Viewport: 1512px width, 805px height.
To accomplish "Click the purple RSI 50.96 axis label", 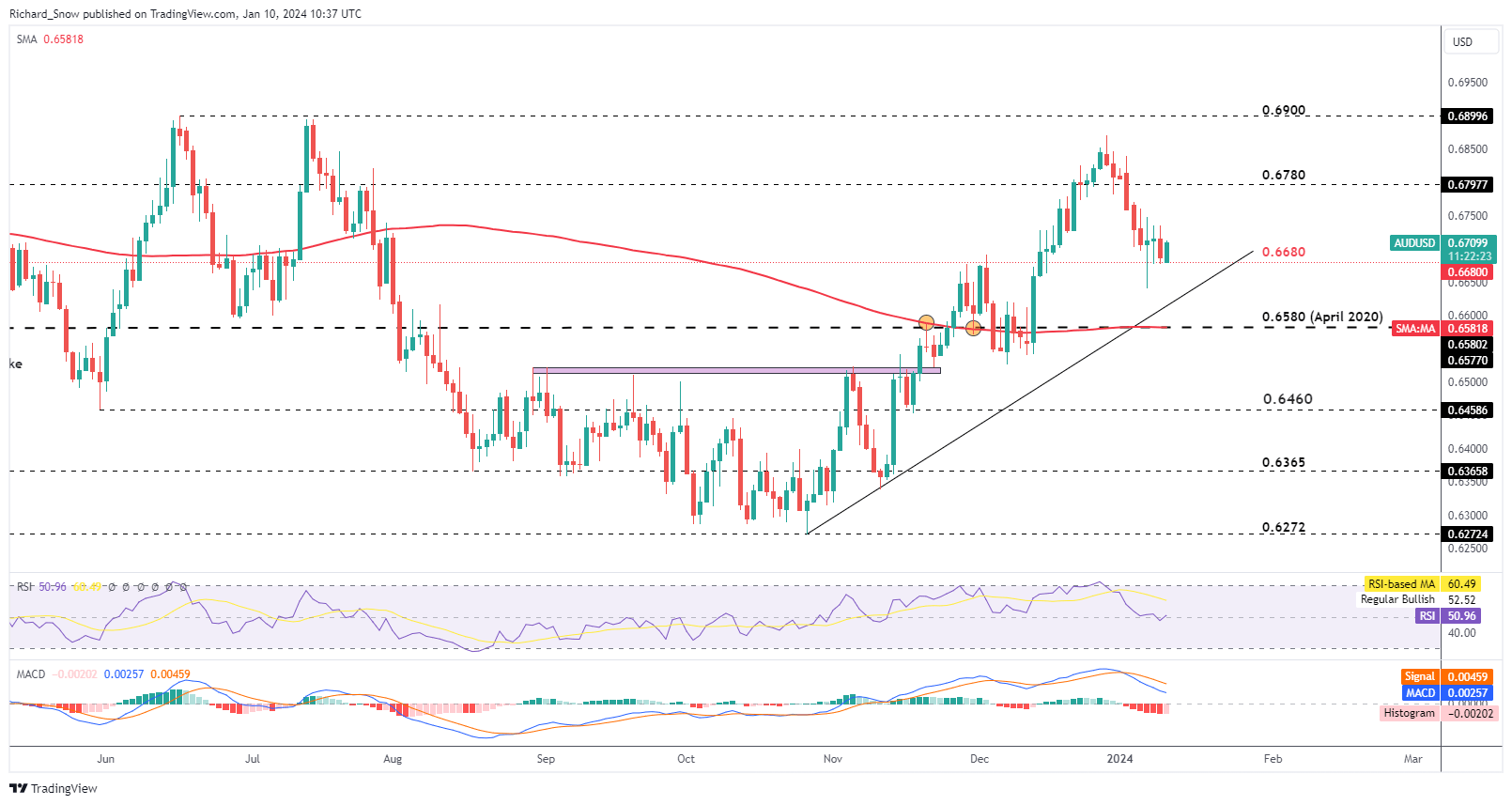I will point(1448,616).
